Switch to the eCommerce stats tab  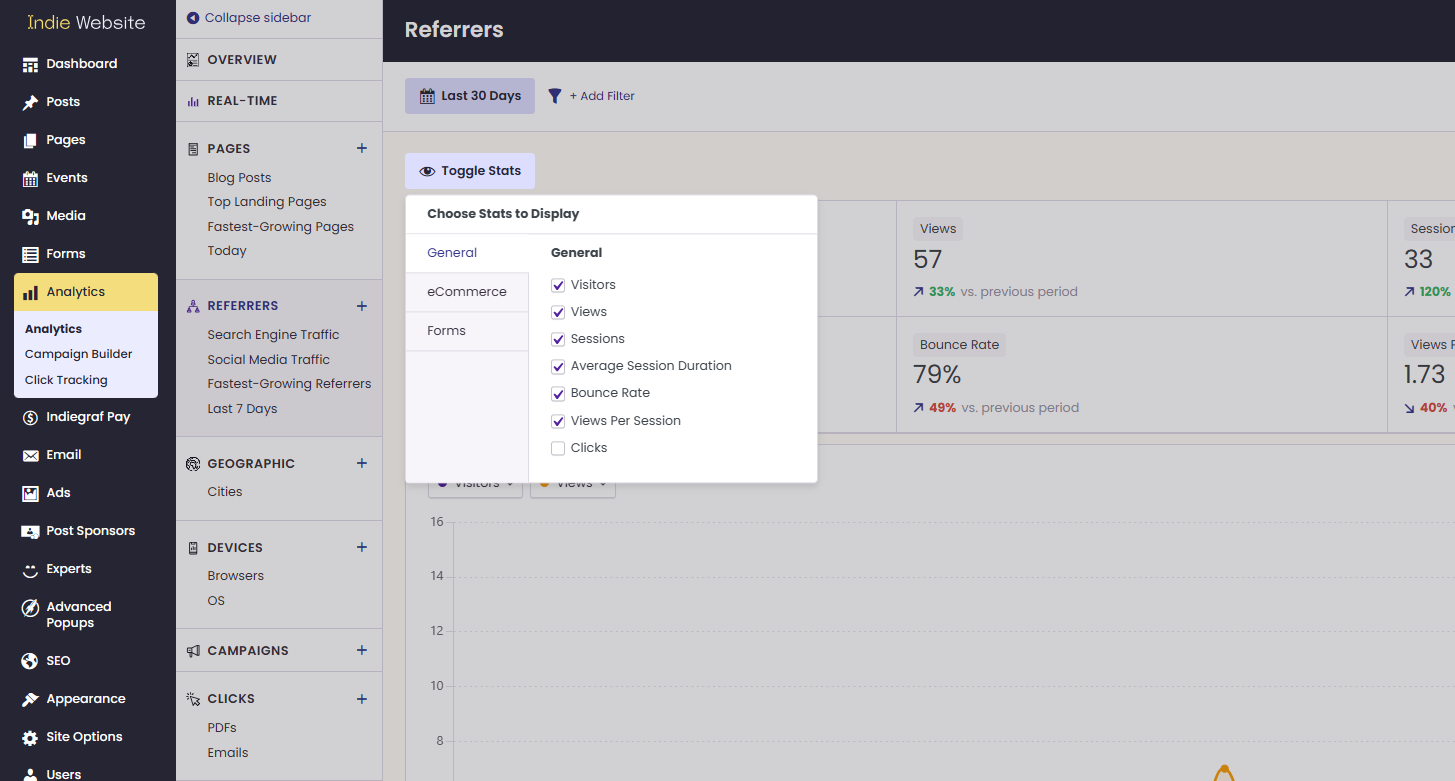click(467, 292)
